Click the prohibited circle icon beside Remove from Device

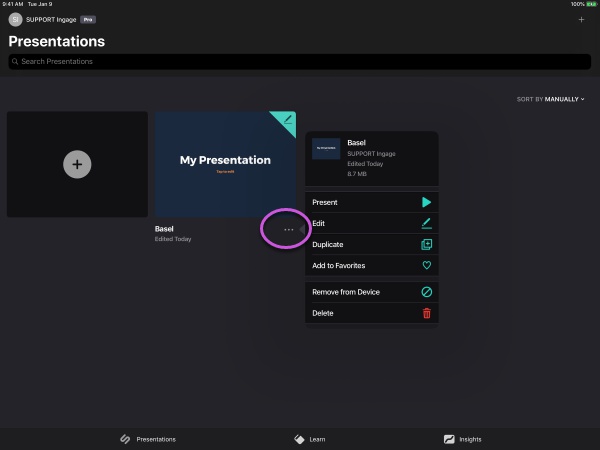coord(427,292)
